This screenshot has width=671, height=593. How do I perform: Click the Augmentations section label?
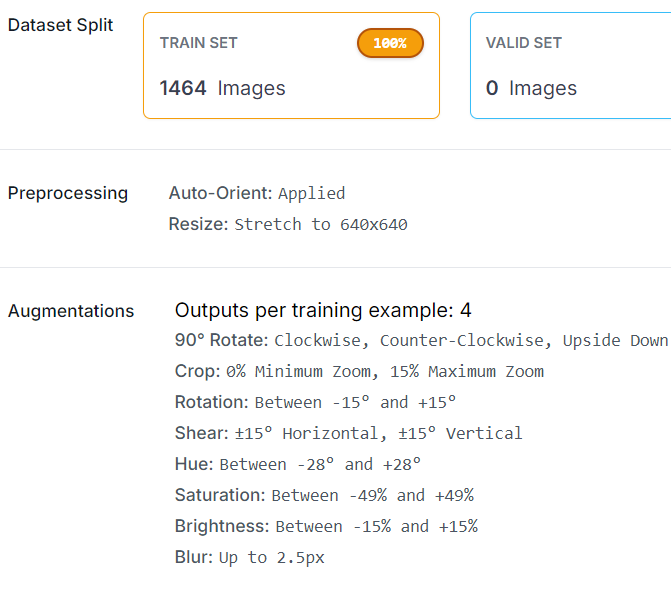click(71, 311)
